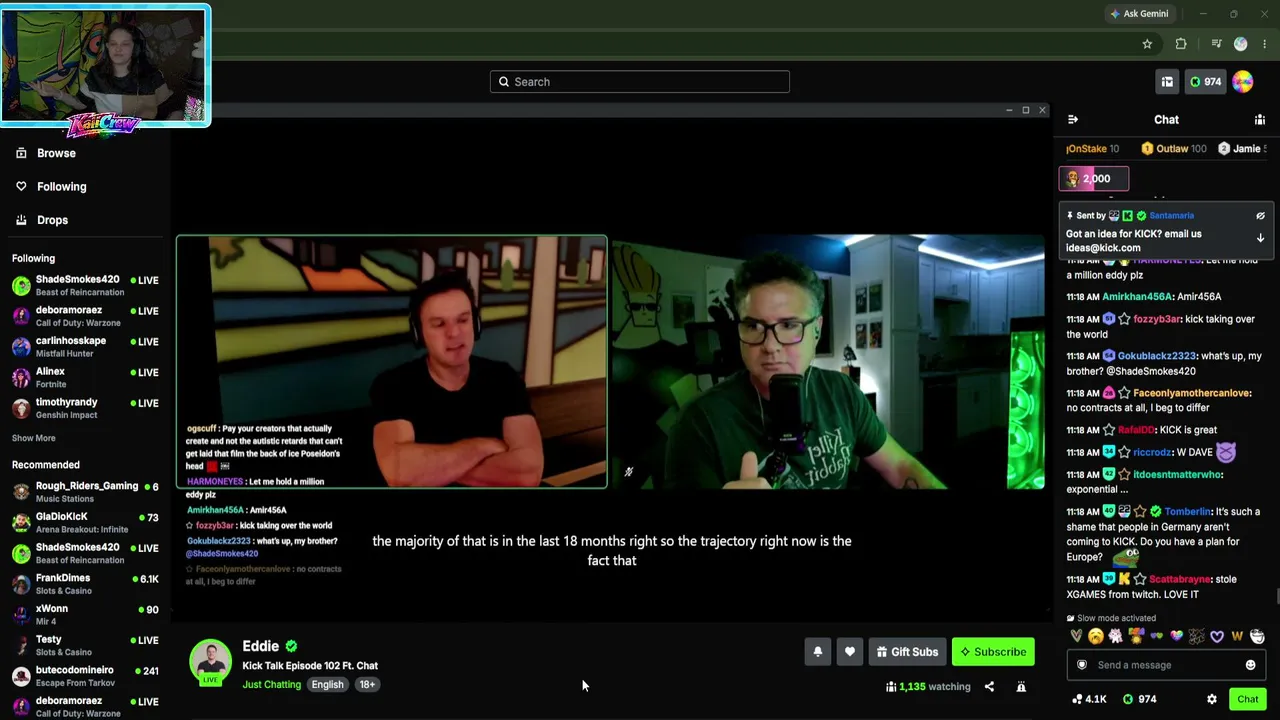Image resolution: width=1280 pixels, height=720 pixels.
Task: Click the 18+ tag
Action: [x=367, y=685]
